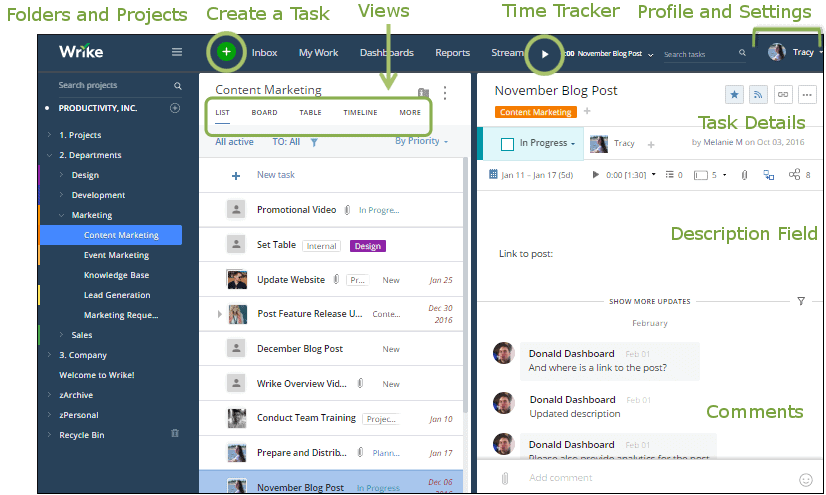Open emoji picker in comment box
Screen dimensions: 826x495
coord(805,480)
